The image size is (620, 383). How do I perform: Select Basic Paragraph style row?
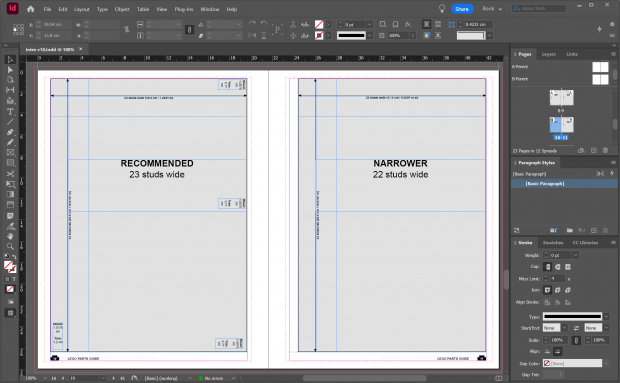pos(564,184)
